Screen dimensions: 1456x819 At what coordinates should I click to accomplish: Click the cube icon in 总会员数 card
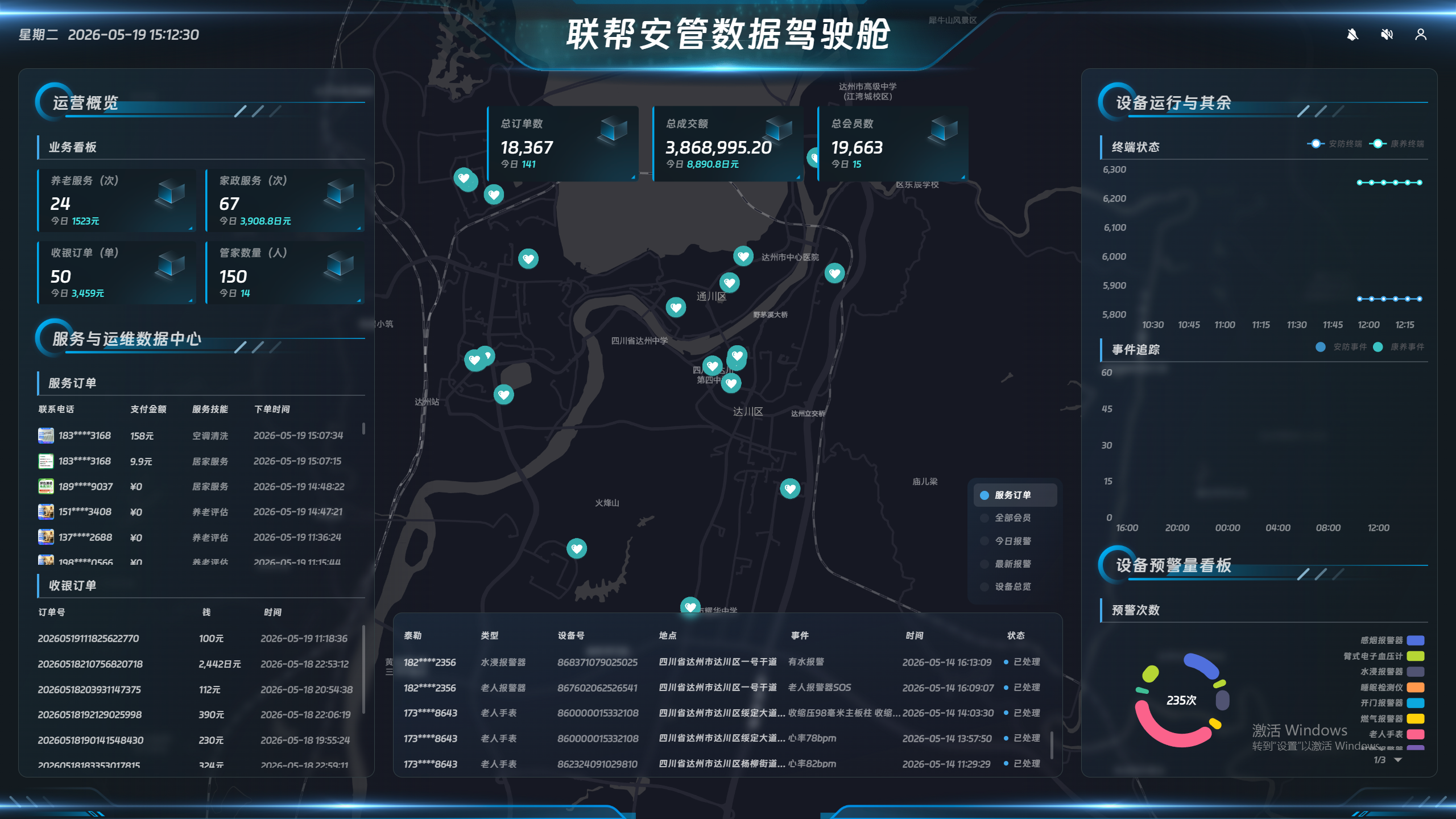(944, 130)
